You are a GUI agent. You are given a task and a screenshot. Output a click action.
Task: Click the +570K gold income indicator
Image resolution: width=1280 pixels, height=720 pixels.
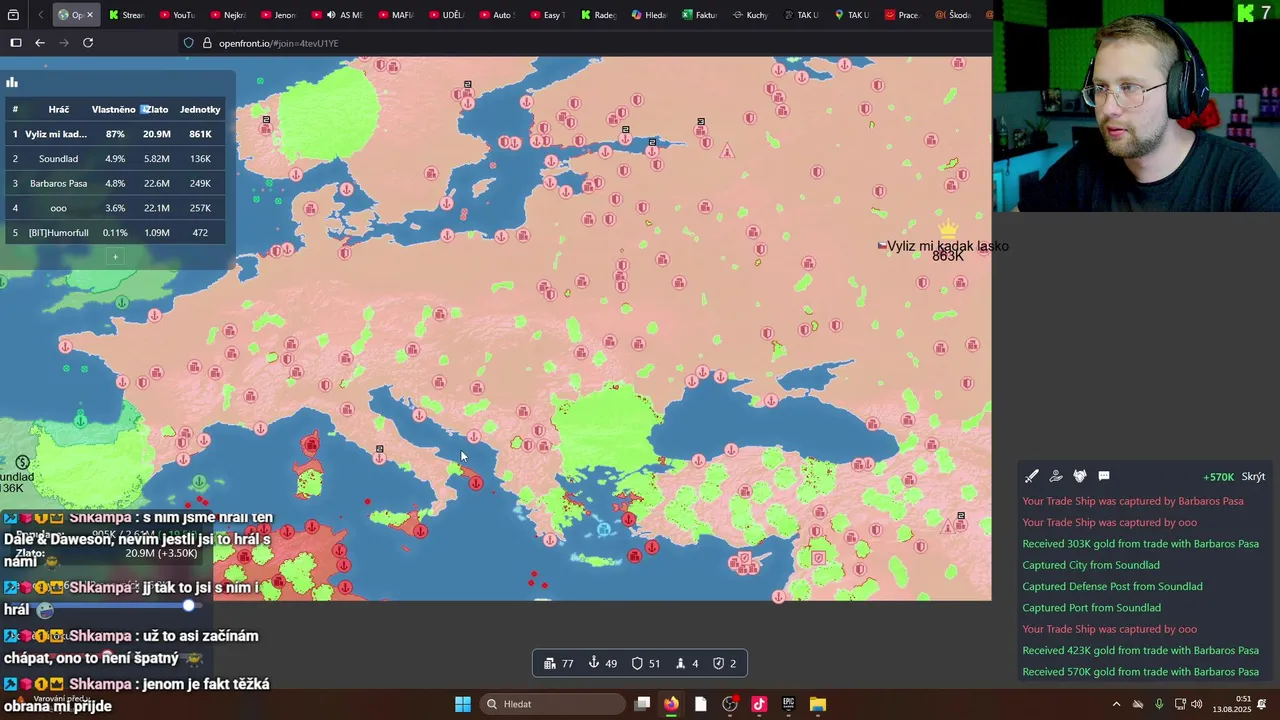coord(1218,477)
